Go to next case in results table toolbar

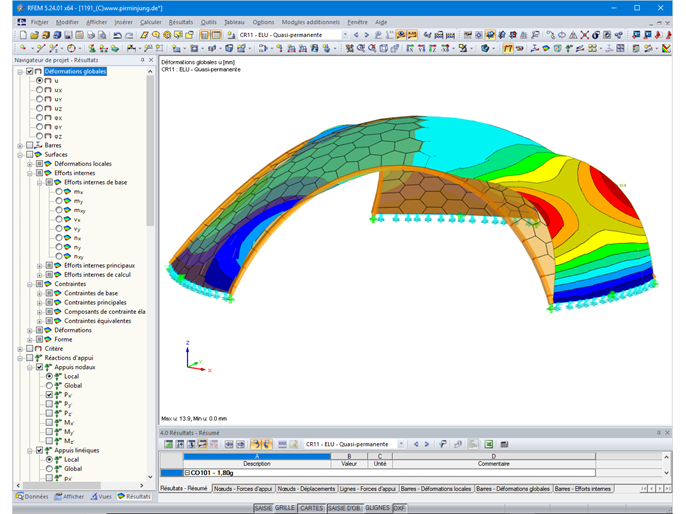point(427,444)
